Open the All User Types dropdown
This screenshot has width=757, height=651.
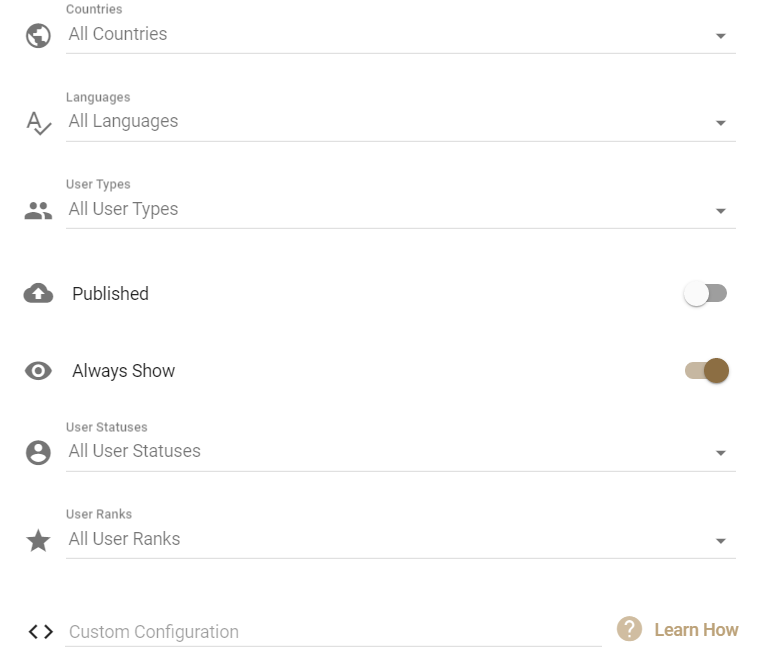pyautogui.click(x=400, y=210)
